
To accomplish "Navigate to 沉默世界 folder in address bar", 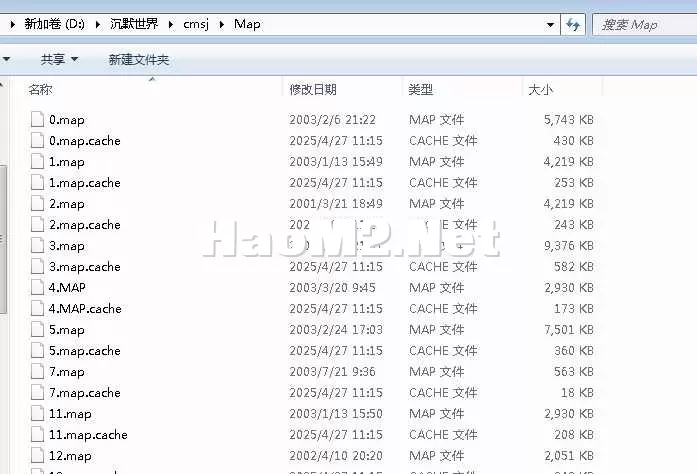I will click(134, 24).
